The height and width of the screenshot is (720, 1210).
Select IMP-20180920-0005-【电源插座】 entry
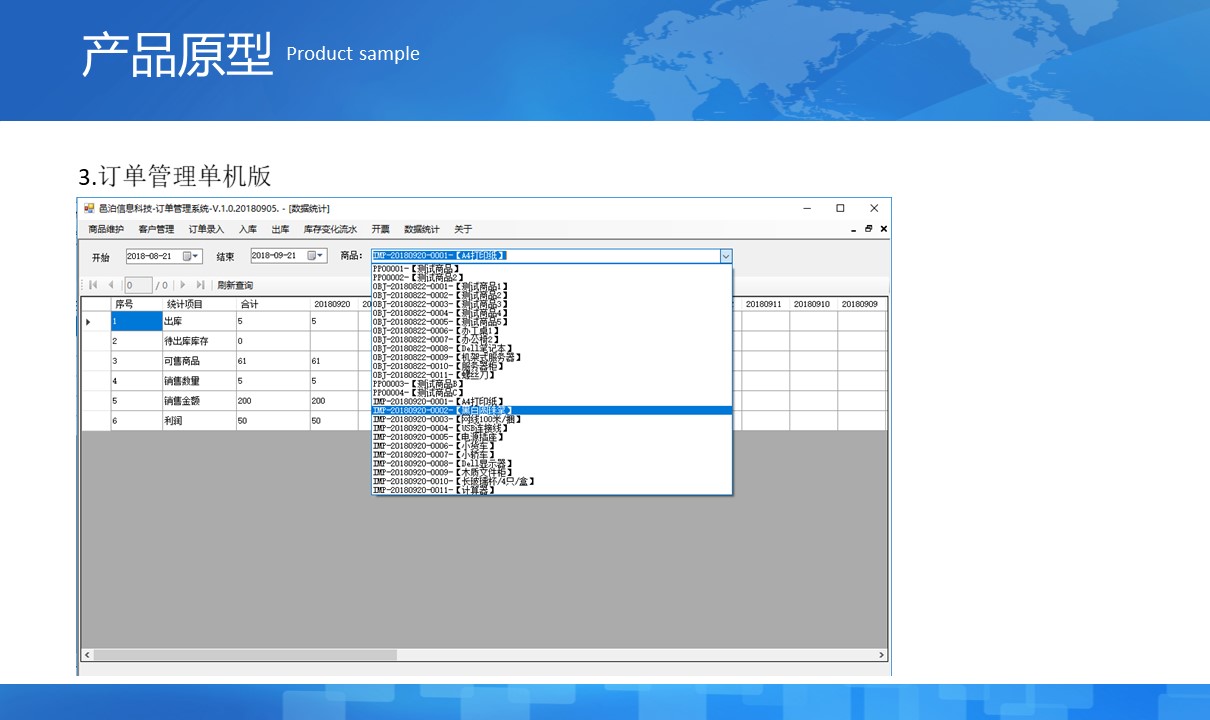click(552, 437)
